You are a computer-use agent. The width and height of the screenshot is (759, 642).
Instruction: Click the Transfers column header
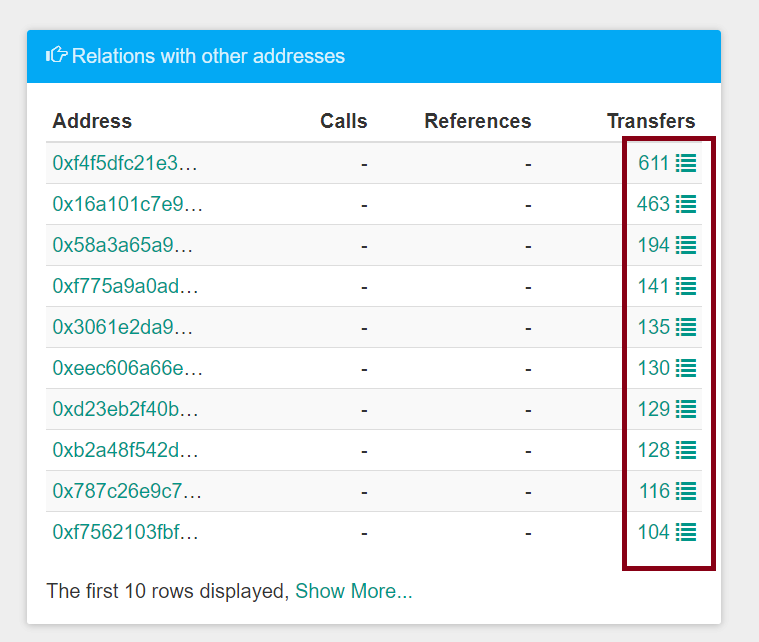(x=651, y=121)
